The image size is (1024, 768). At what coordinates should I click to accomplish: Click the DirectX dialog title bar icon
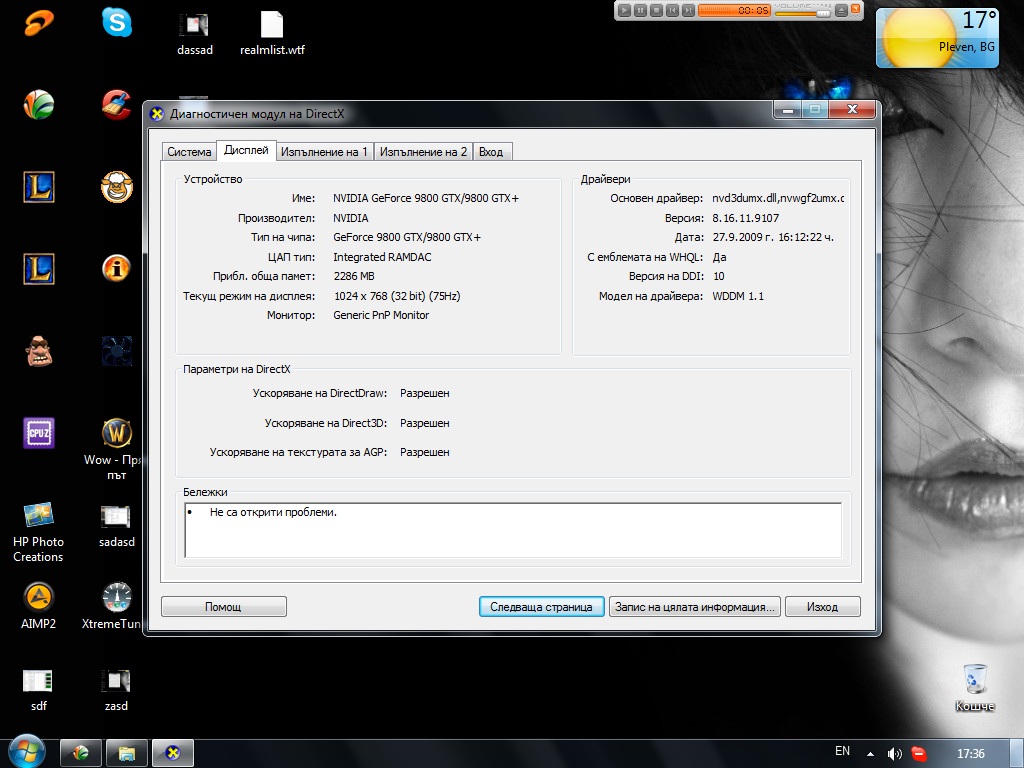157,114
